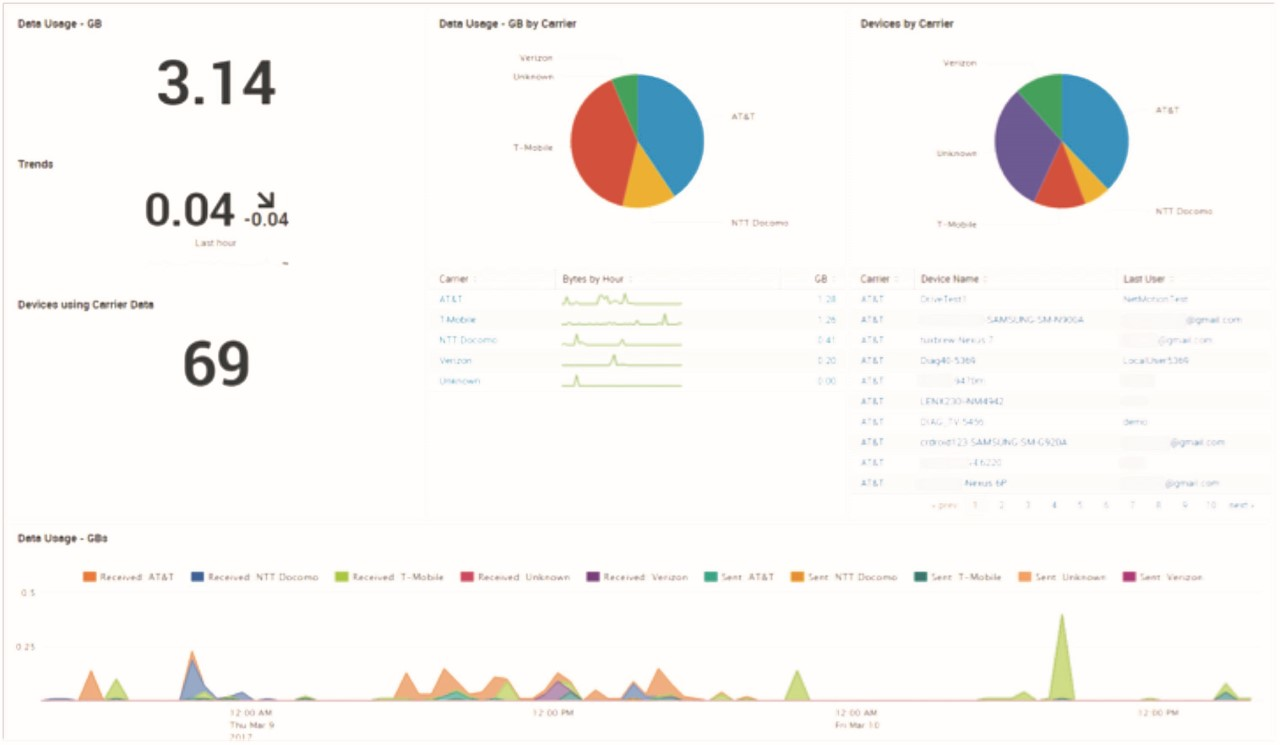The width and height of the screenshot is (1280, 745).
Task: Toggle the Received: T-Mobile legend series
Action: point(388,577)
